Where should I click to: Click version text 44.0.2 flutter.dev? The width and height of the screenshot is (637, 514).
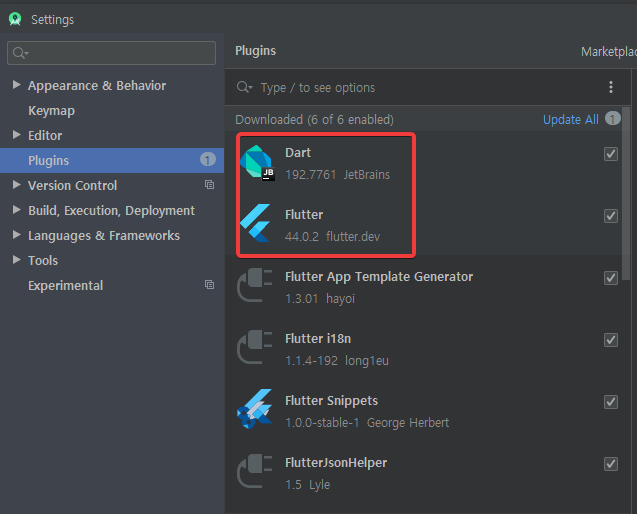332,236
